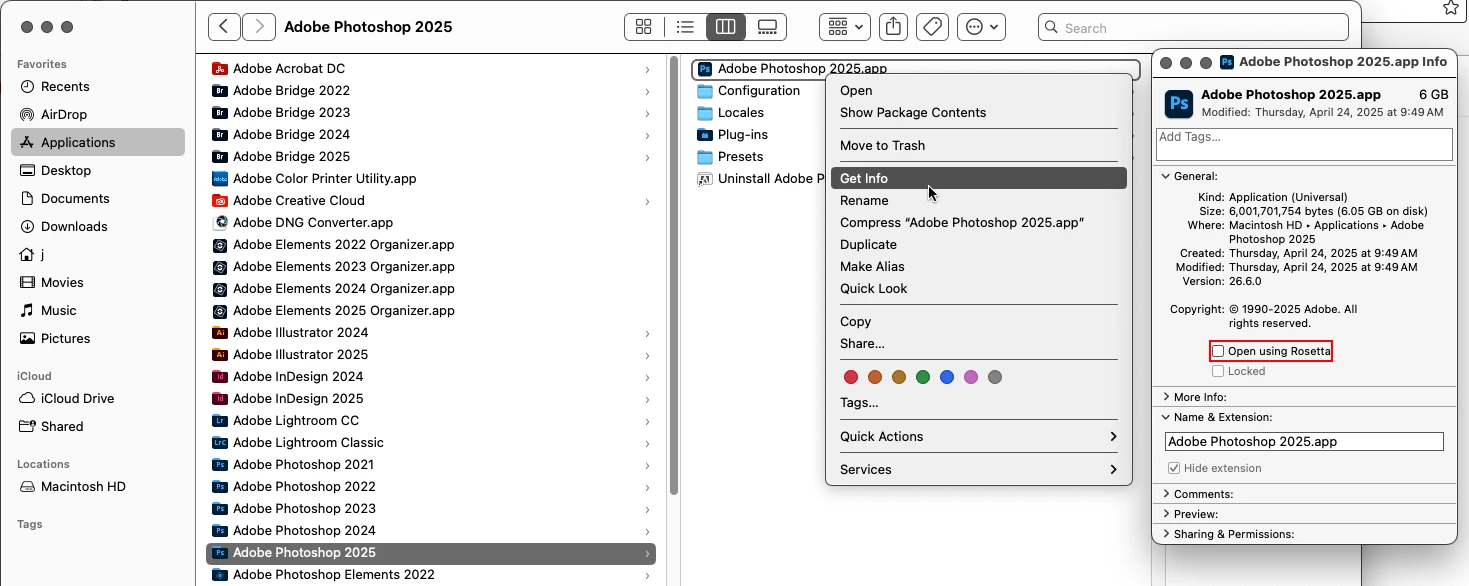The width and height of the screenshot is (1469, 586).
Task: Select the Adobe Acrobat DC folder
Action: coord(431,68)
